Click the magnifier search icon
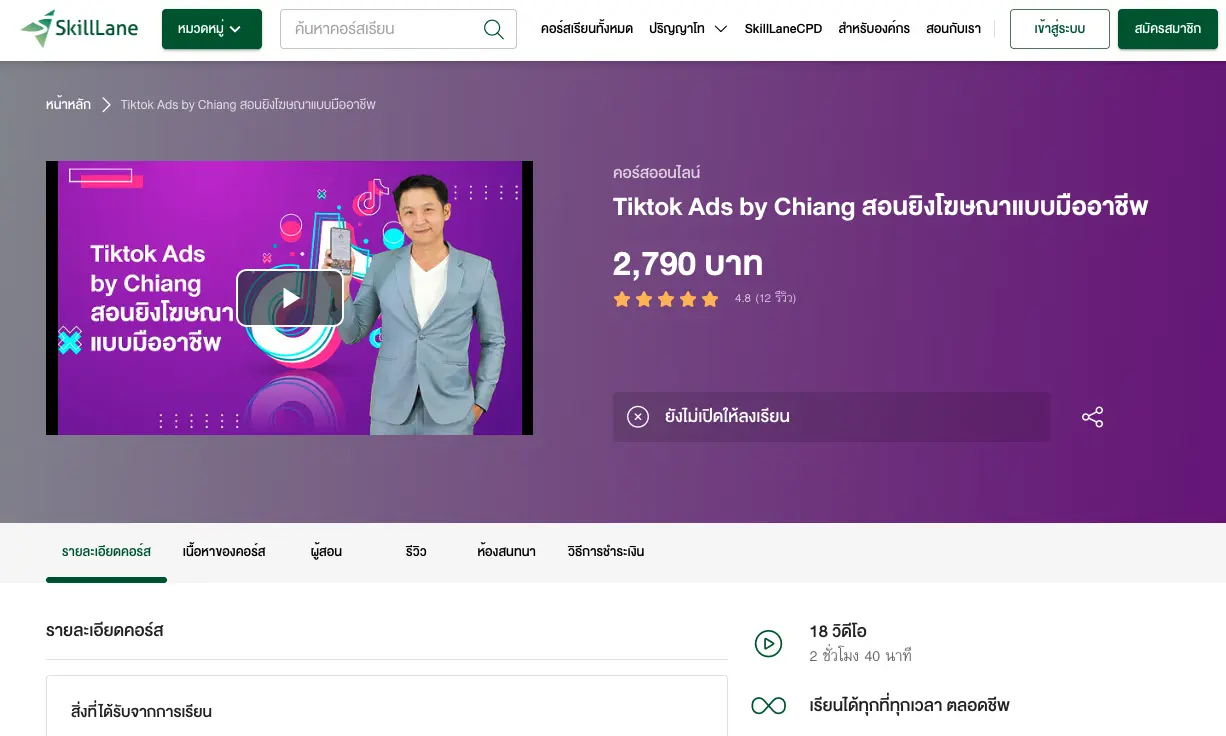1226x736 pixels. coord(493,29)
